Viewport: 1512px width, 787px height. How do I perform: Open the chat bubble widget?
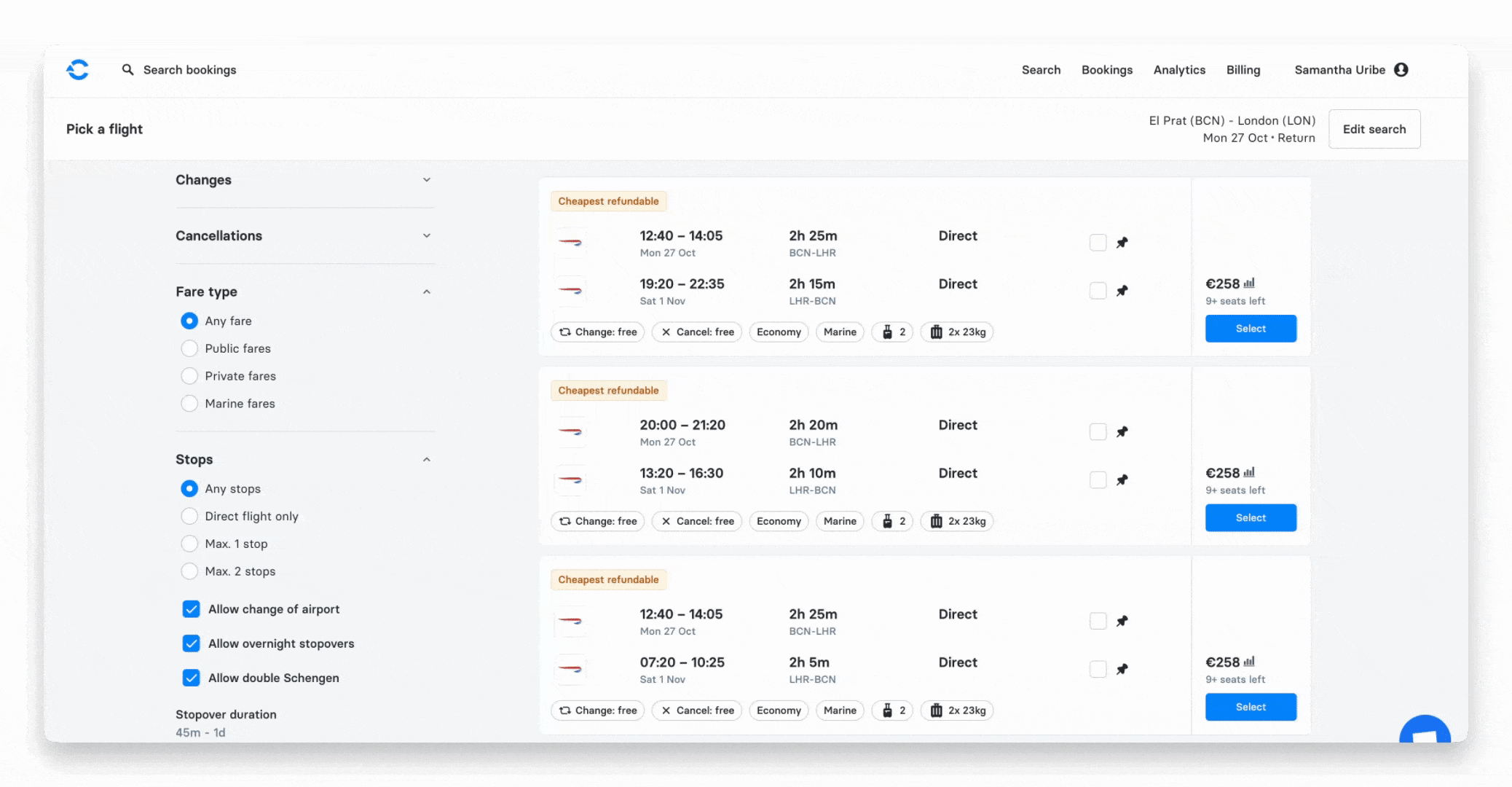point(1424,731)
